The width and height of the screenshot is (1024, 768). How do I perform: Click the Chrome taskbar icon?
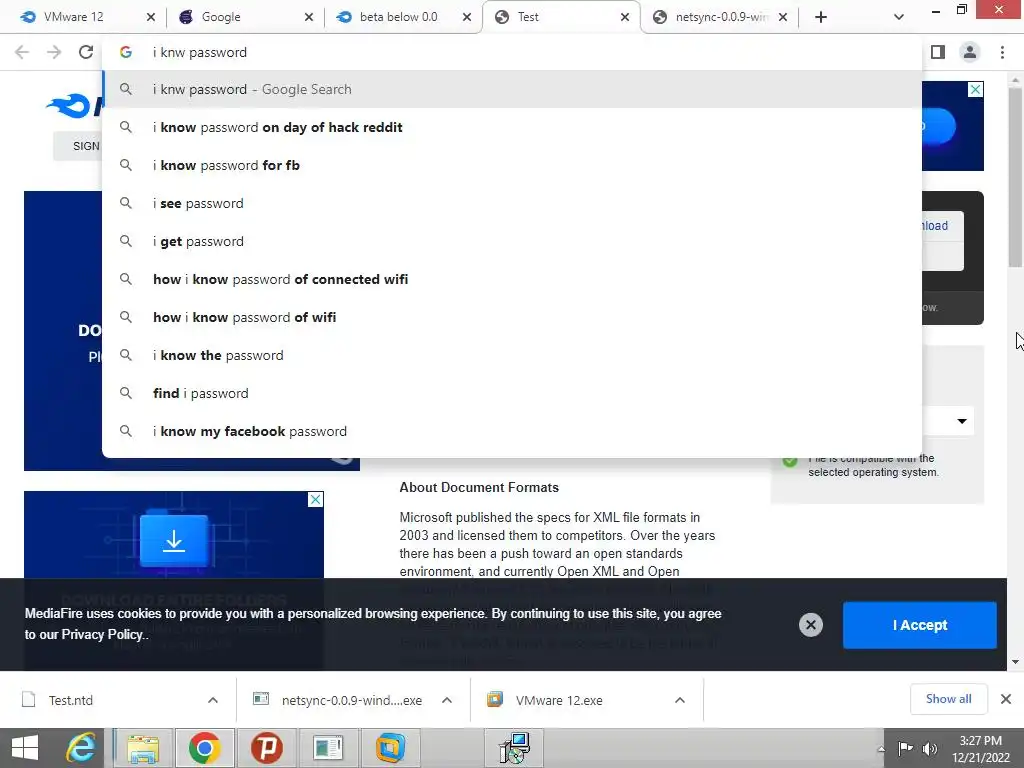point(204,748)
